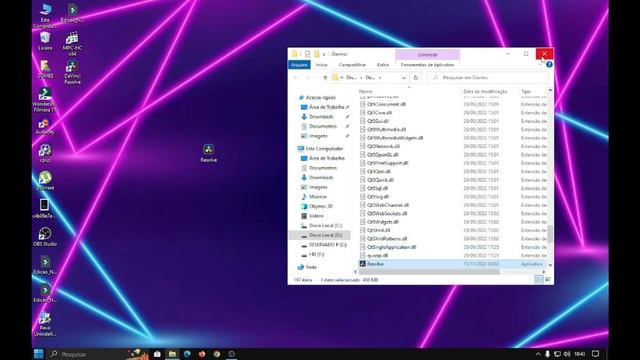Open Microsoft Edge from the taskbar
Image resolution: width=640 pixels, height=360 pixels.
[x=187, y=354]
